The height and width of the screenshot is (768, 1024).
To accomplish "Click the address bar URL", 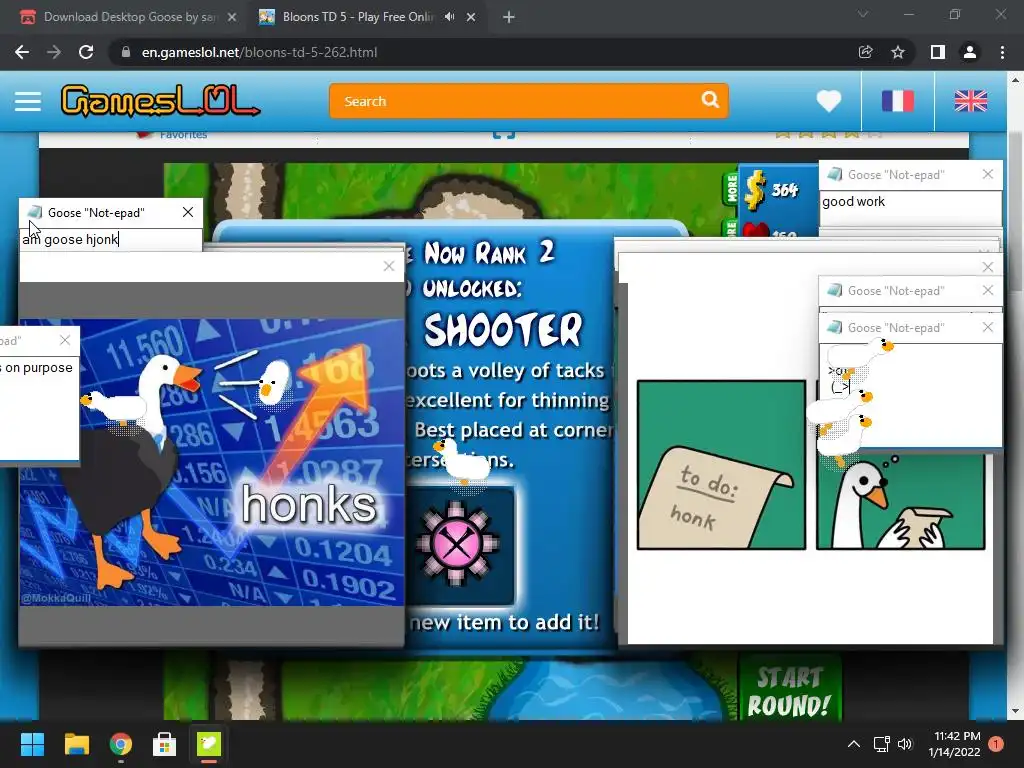I will [x=259, y=52].
